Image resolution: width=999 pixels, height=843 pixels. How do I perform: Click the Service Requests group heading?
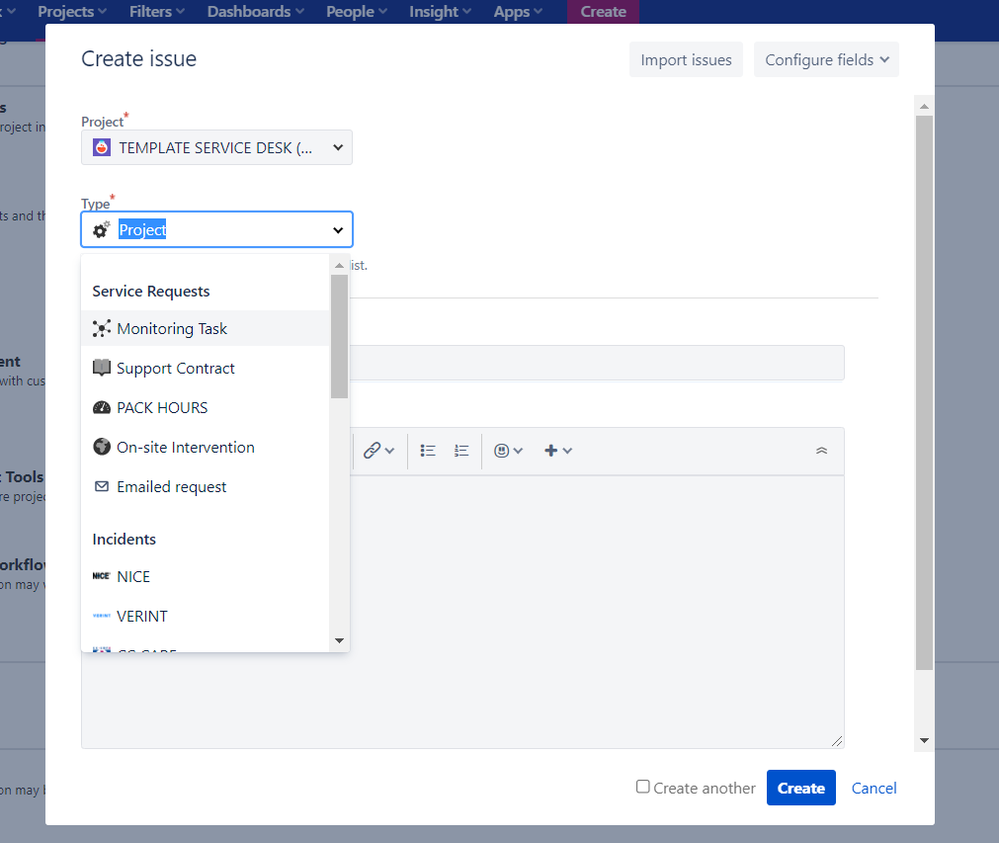pyautogui.click(x=151, y=291)
